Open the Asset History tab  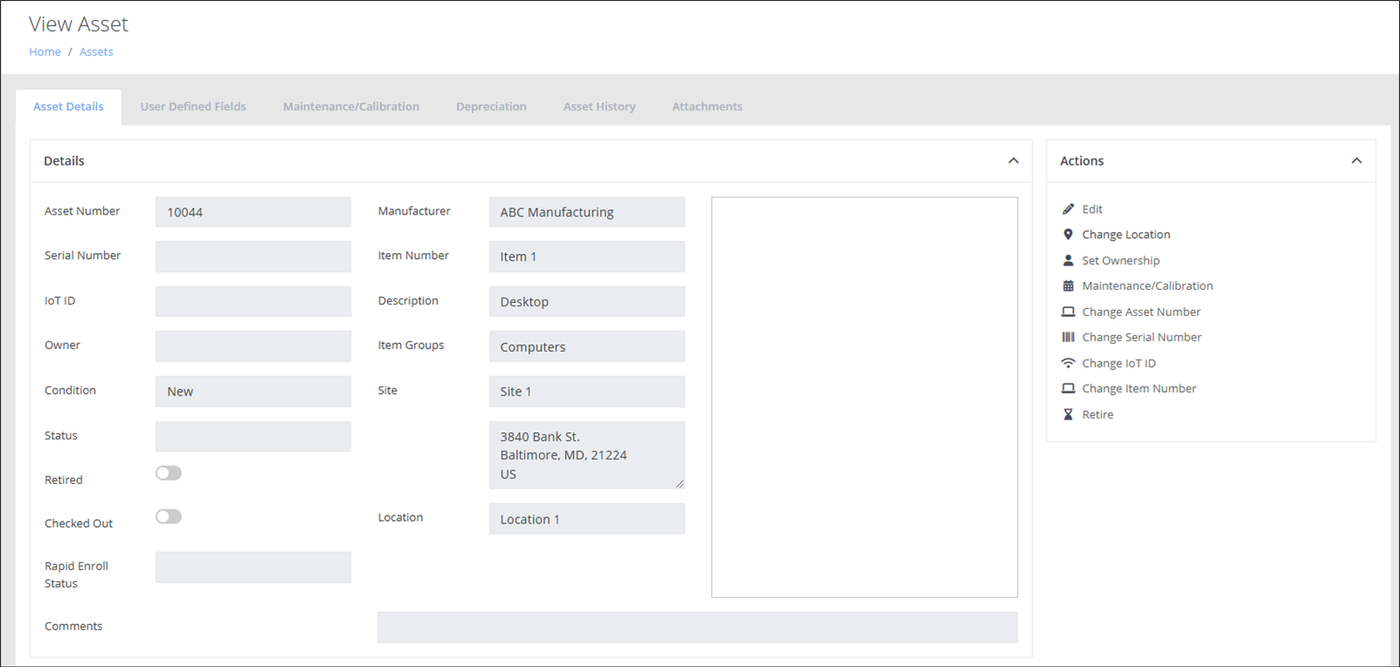[599, 107]
